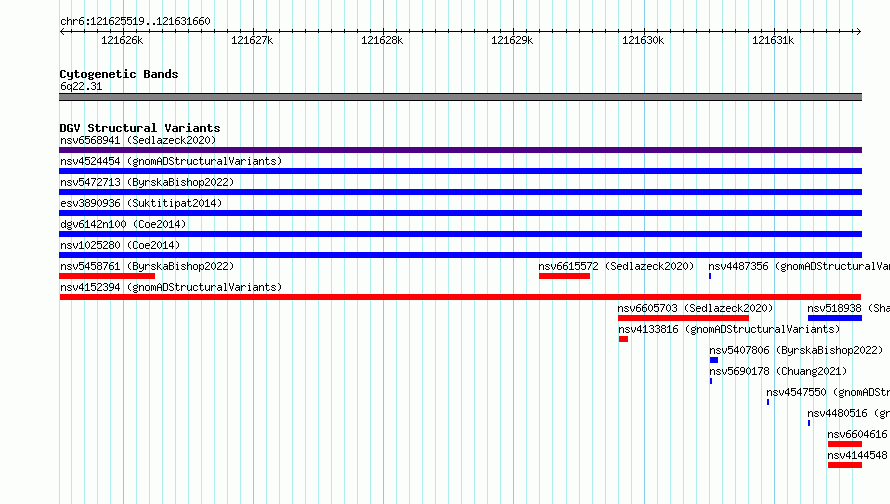Open the nsv4480516 variant label

[x=849, y=413]
